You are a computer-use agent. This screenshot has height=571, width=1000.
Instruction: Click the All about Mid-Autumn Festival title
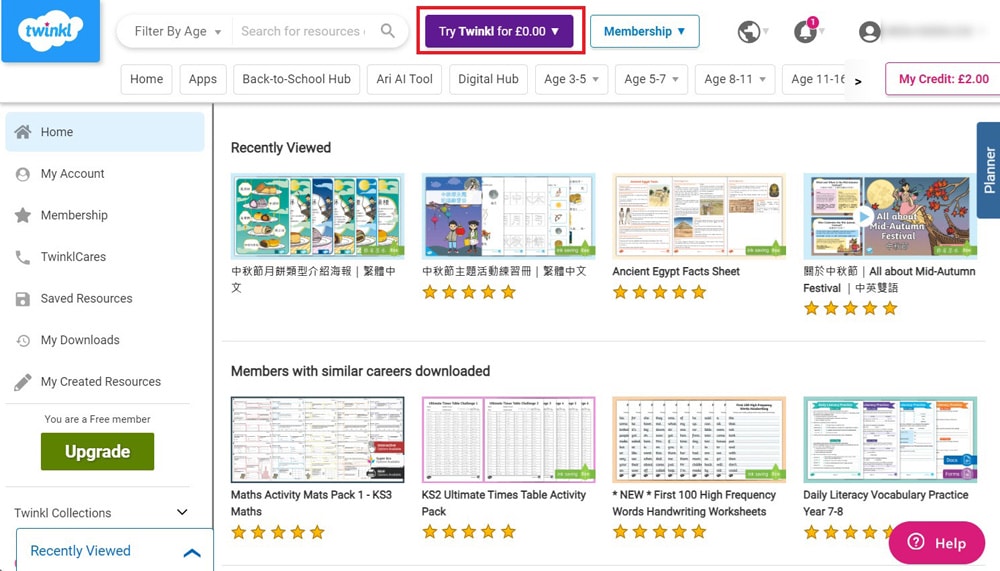[889, 279]
